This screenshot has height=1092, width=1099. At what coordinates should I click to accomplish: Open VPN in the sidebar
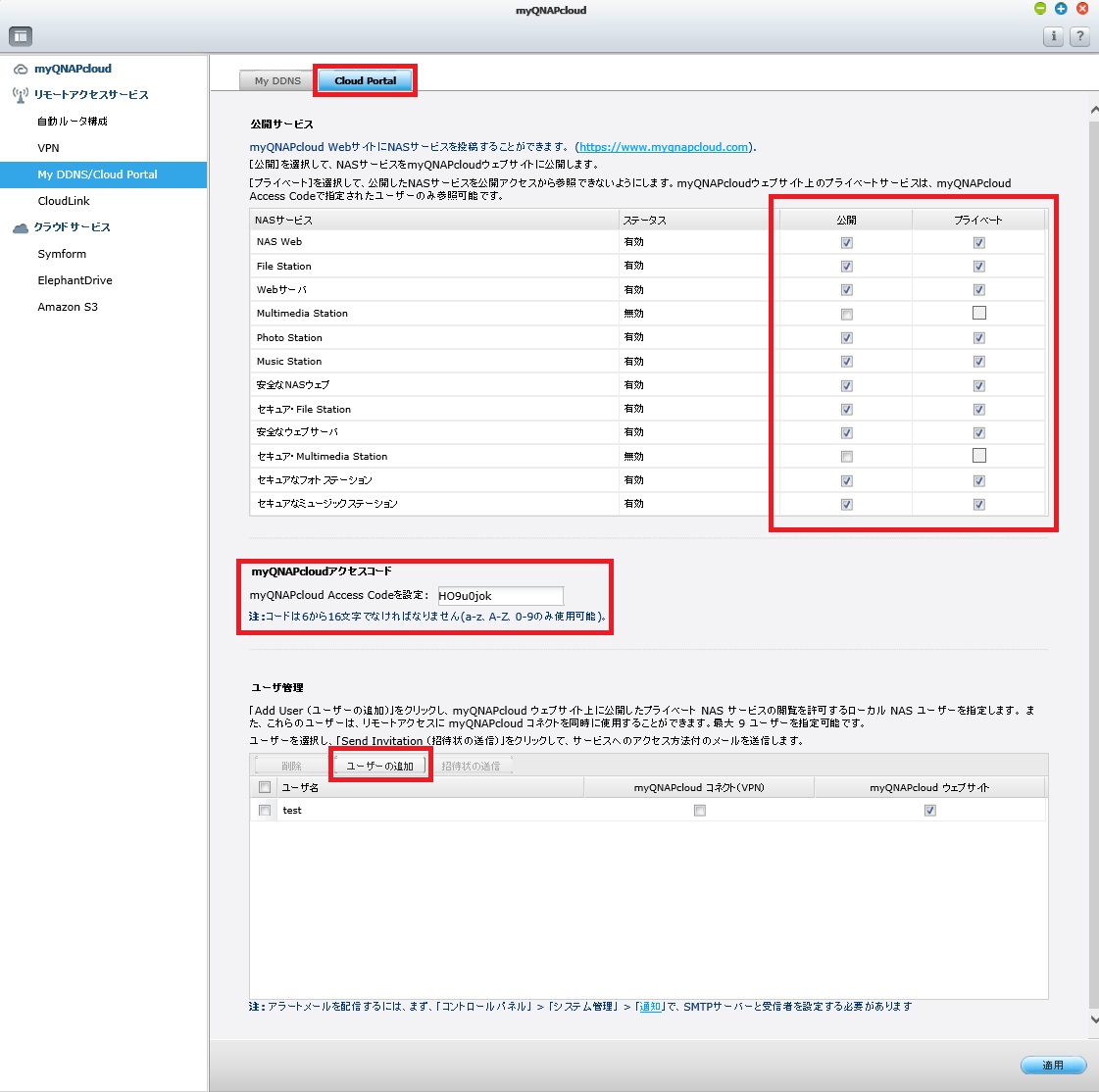pos(48,148)
